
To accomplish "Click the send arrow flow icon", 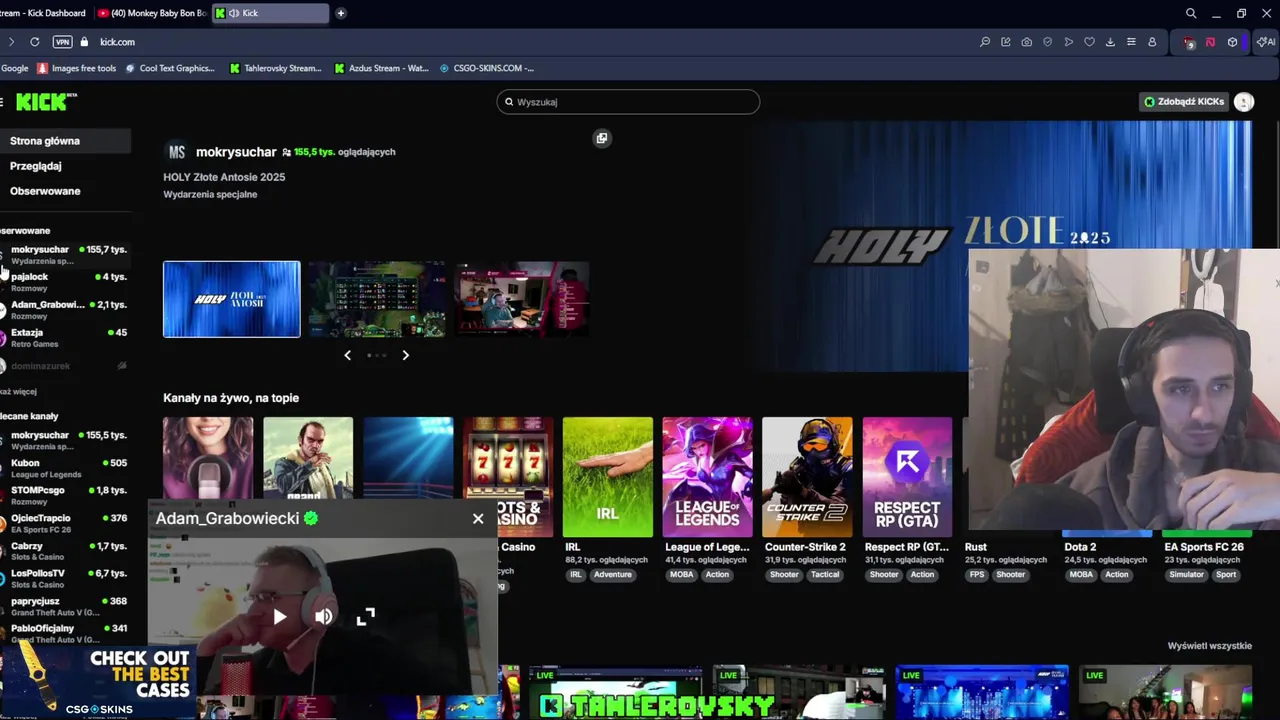I will (x=1069, y=42).
